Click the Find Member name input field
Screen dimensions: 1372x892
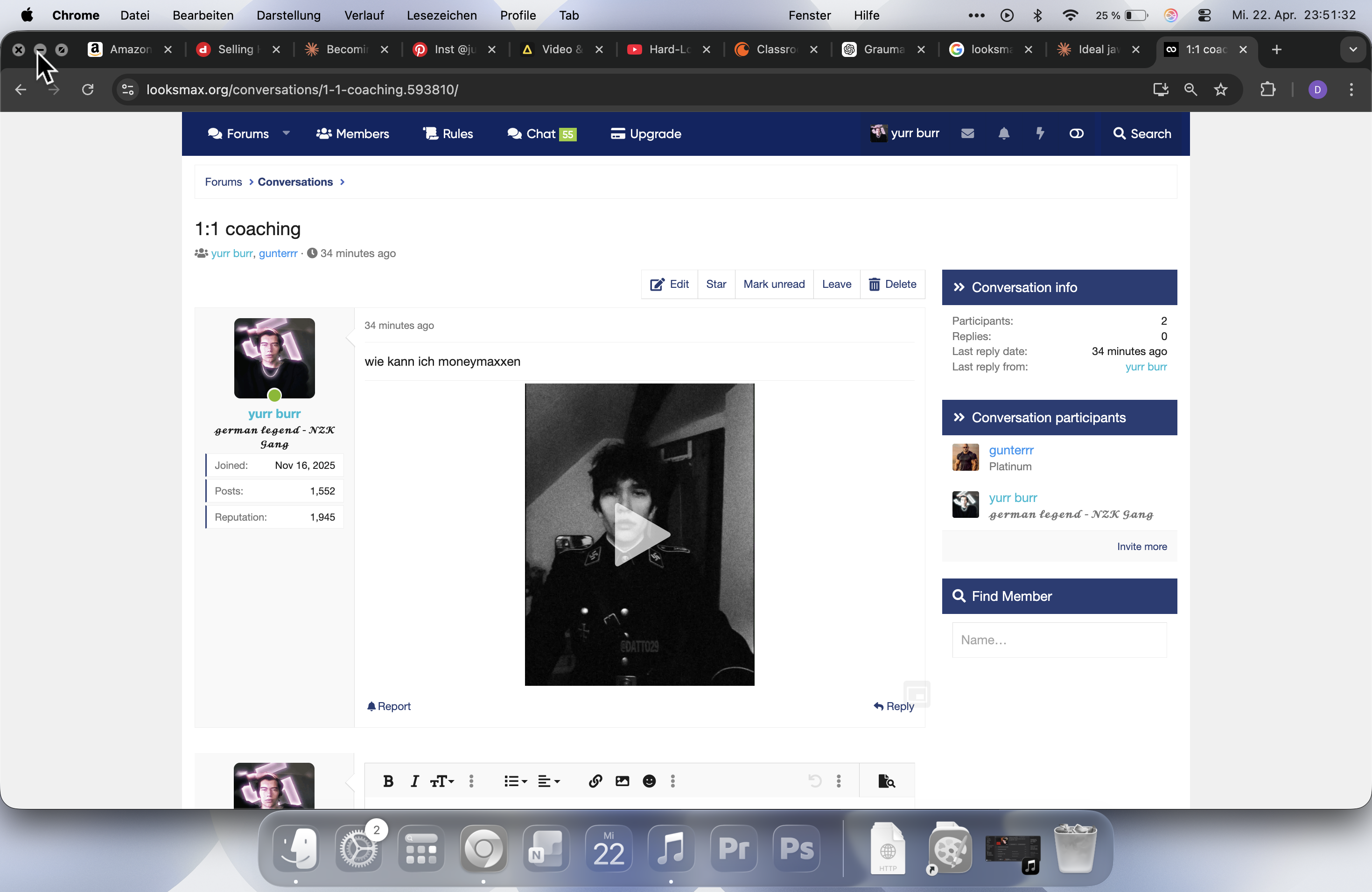pyautogui.click(x=1059, y=640)
